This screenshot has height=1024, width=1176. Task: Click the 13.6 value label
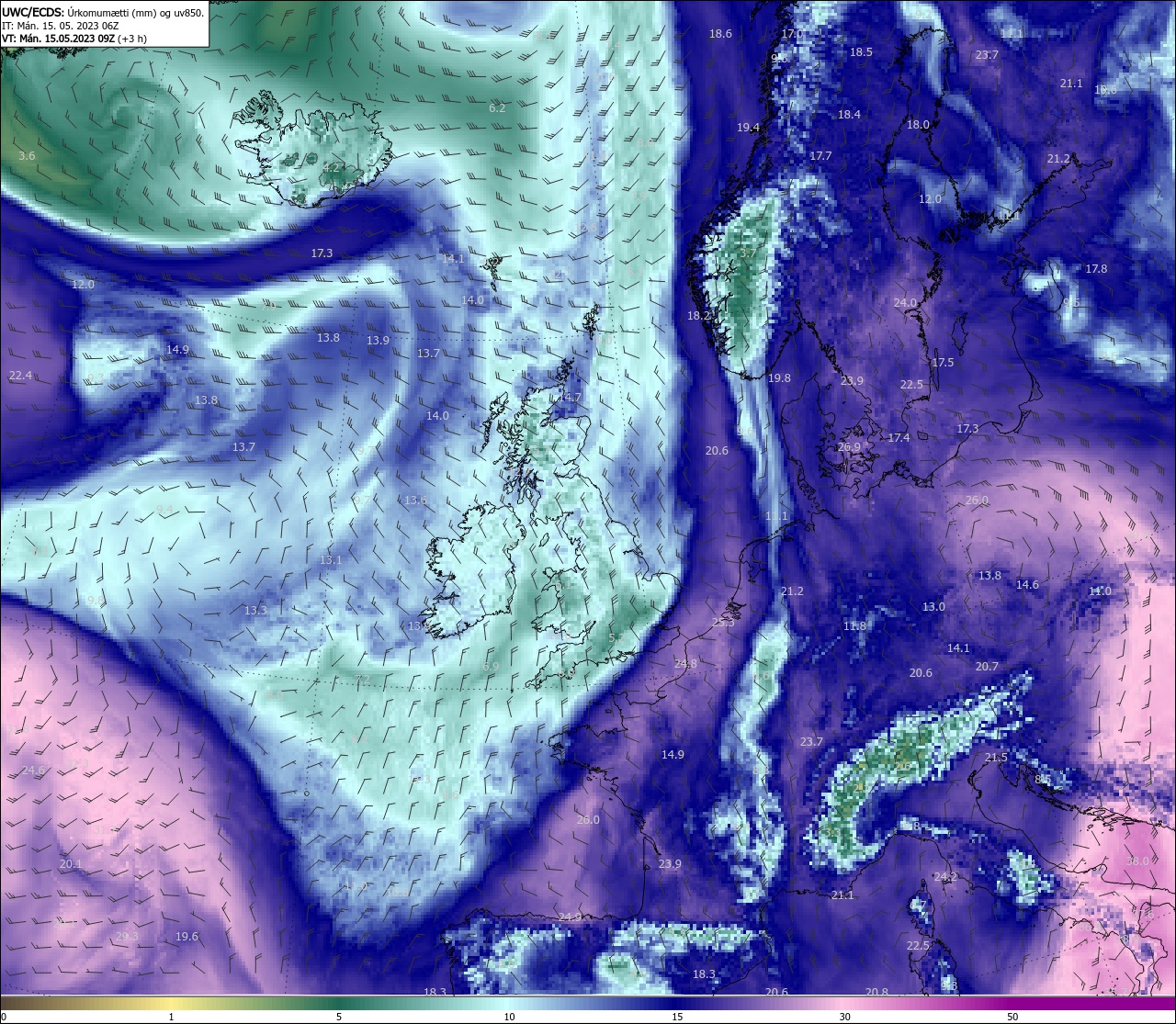pos(415,501)
